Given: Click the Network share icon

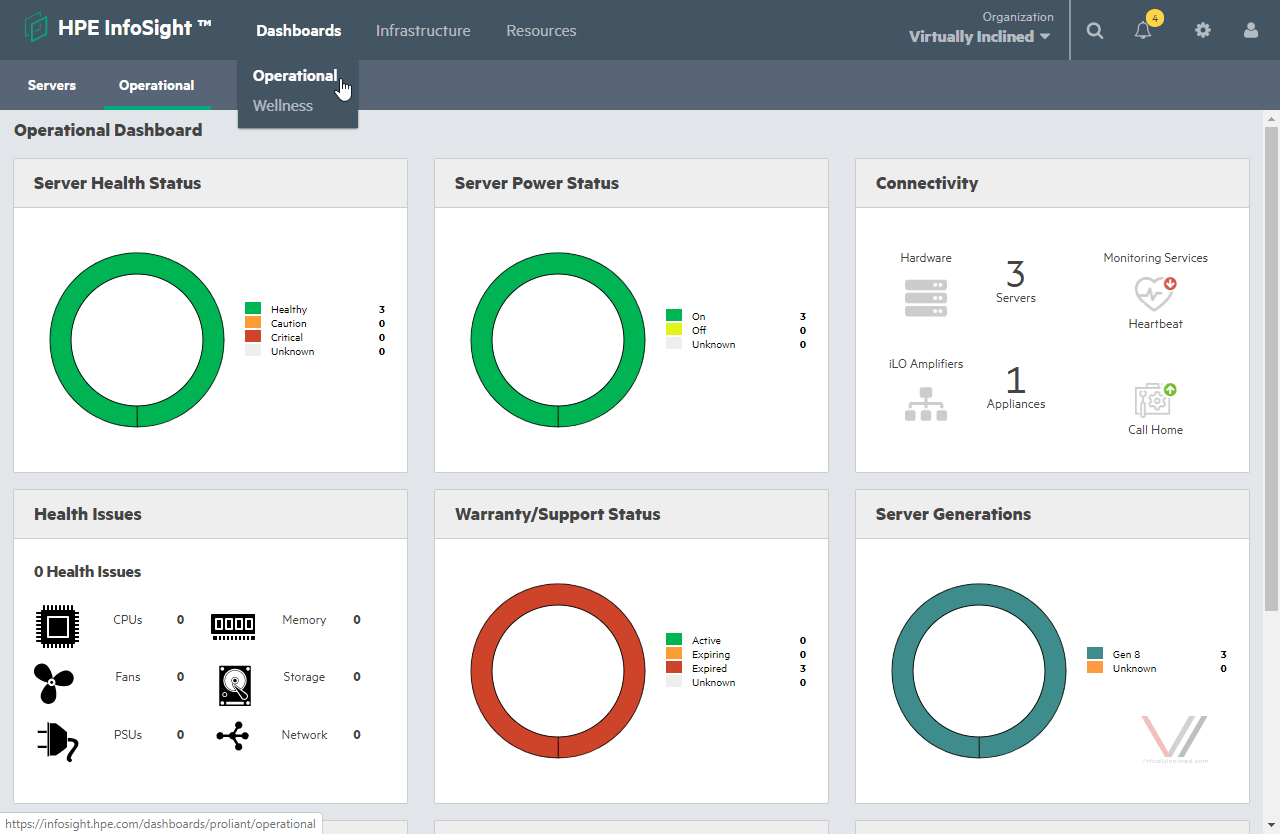Looking at the screenshot, I should click(233, 737).
